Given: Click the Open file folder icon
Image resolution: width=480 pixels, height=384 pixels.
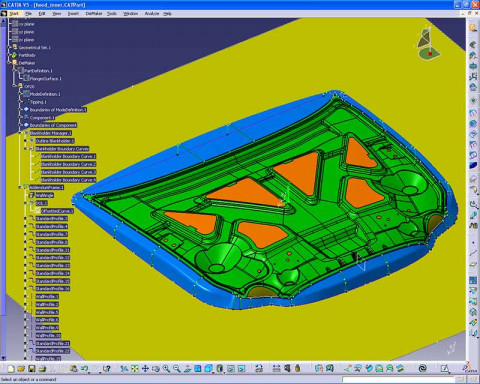Looking at the screenshot, I should point(21,368).
